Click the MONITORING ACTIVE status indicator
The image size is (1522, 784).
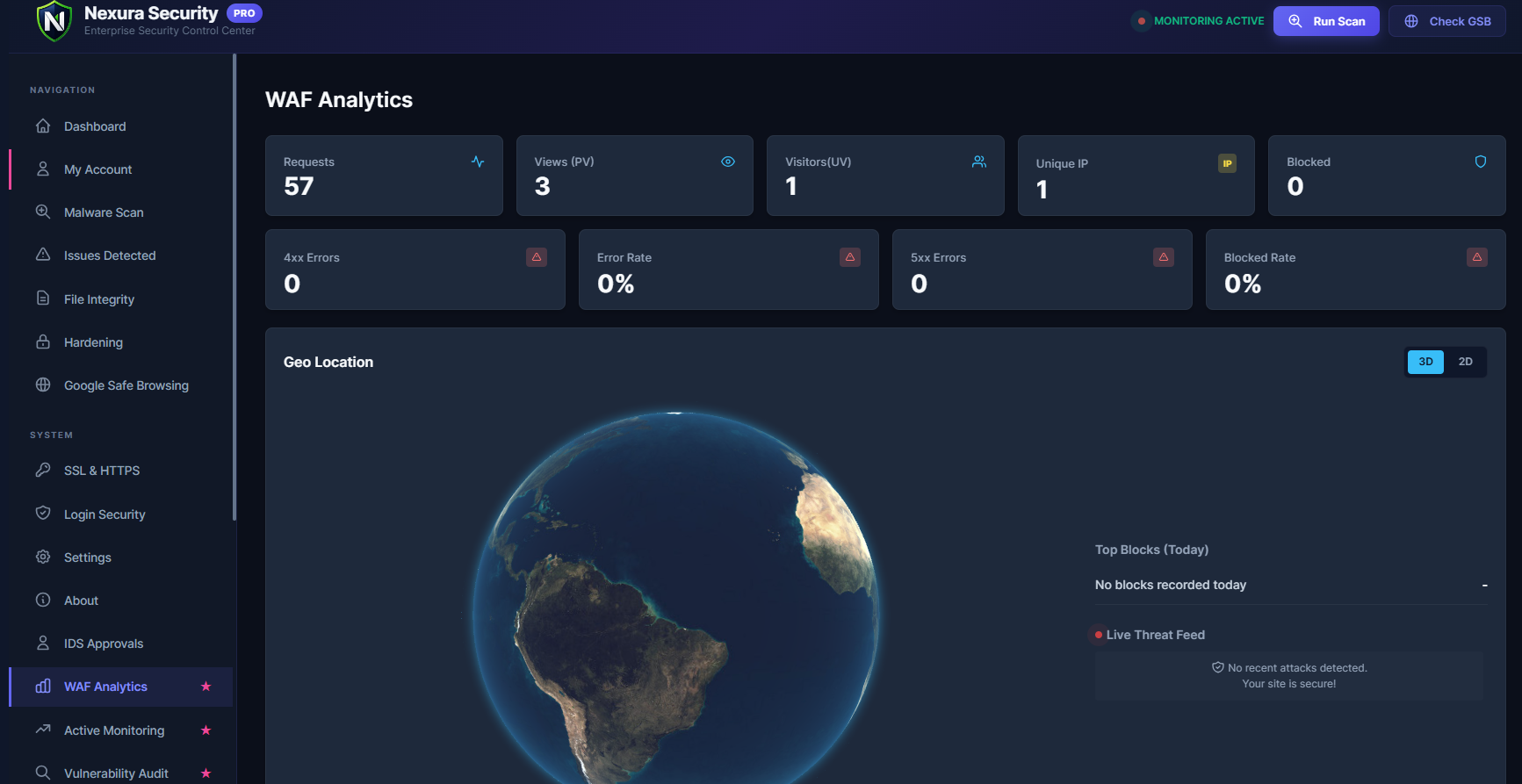1200,21
